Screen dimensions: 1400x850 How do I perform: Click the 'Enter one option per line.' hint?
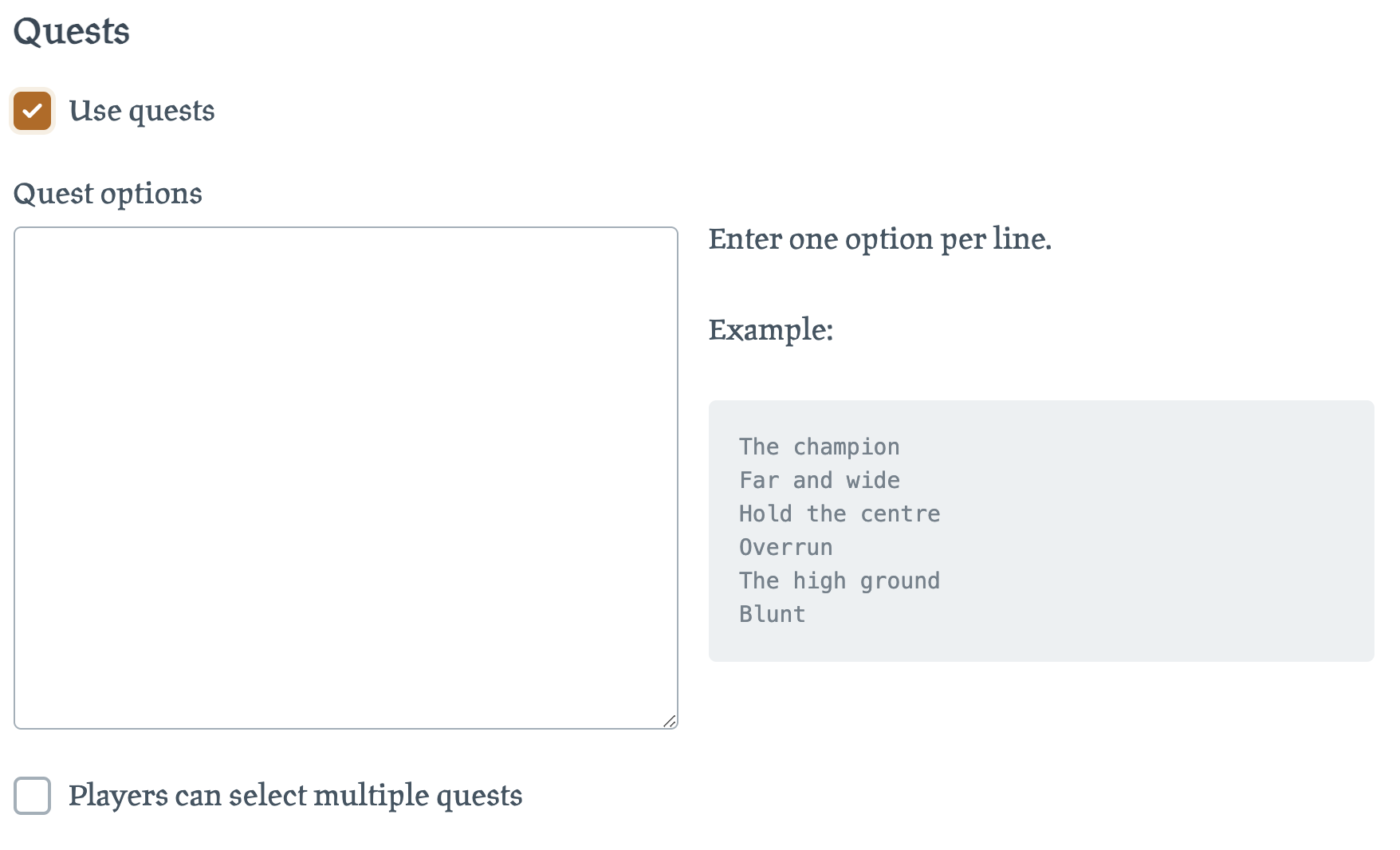click(880, 239)
